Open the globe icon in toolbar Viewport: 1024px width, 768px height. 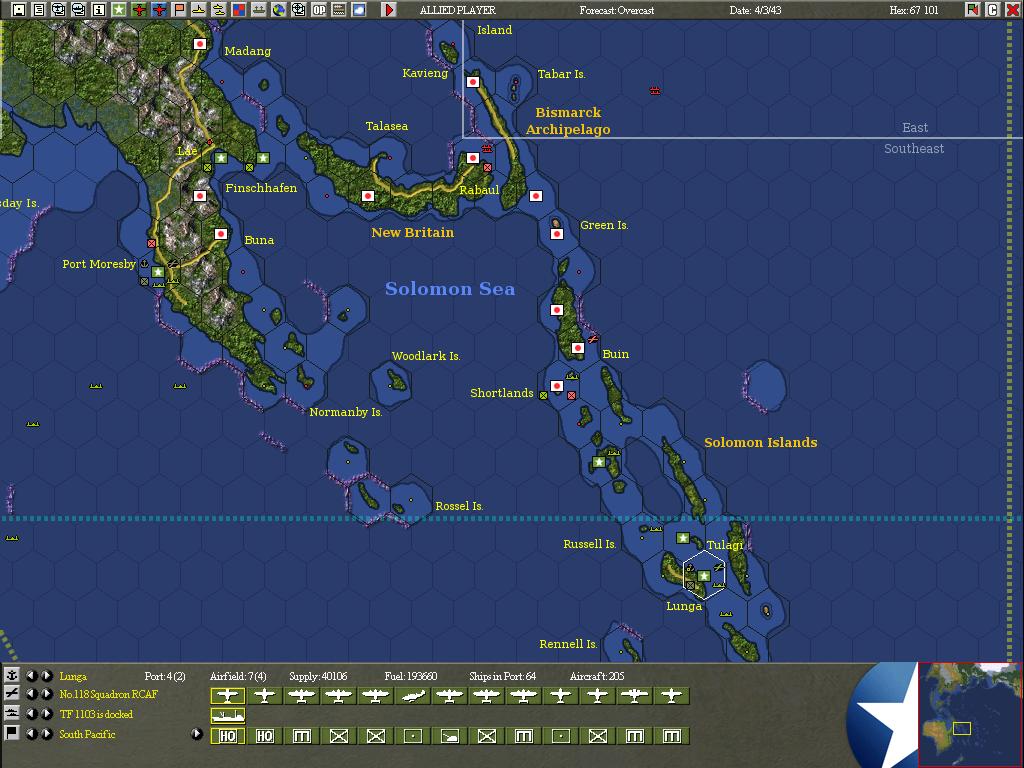[x=279, y=10]
